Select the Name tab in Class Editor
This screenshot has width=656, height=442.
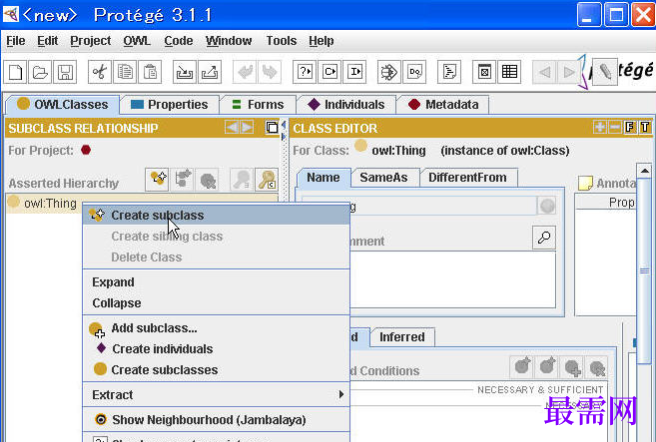pos(323,177)
